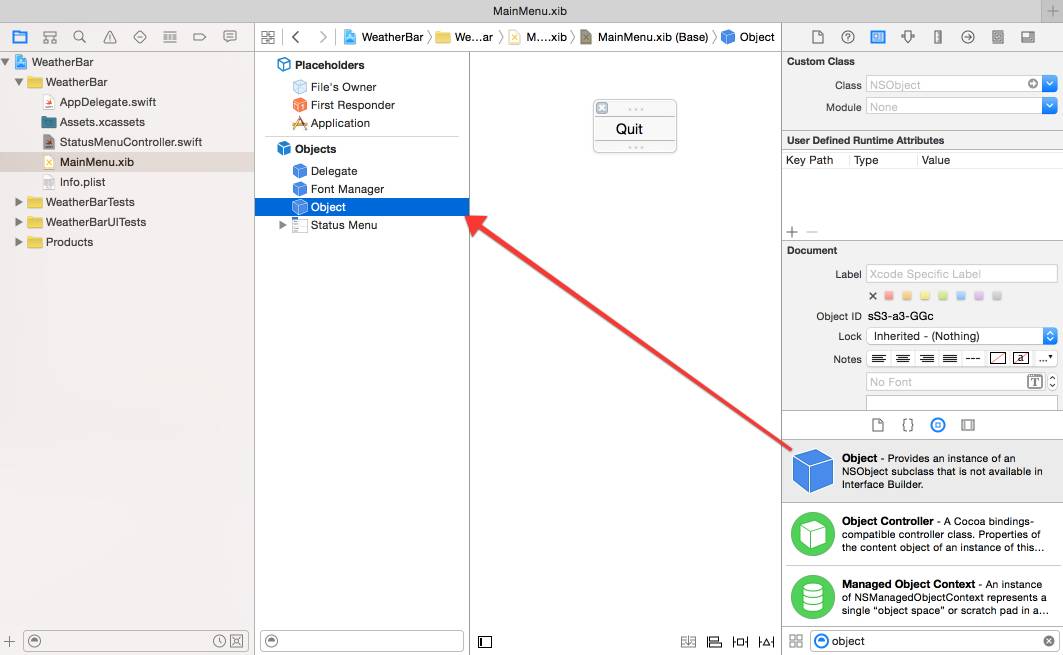Open the Report navigator tab
The width and height of the screenshot is (1063, 655).
coord(230,37)
